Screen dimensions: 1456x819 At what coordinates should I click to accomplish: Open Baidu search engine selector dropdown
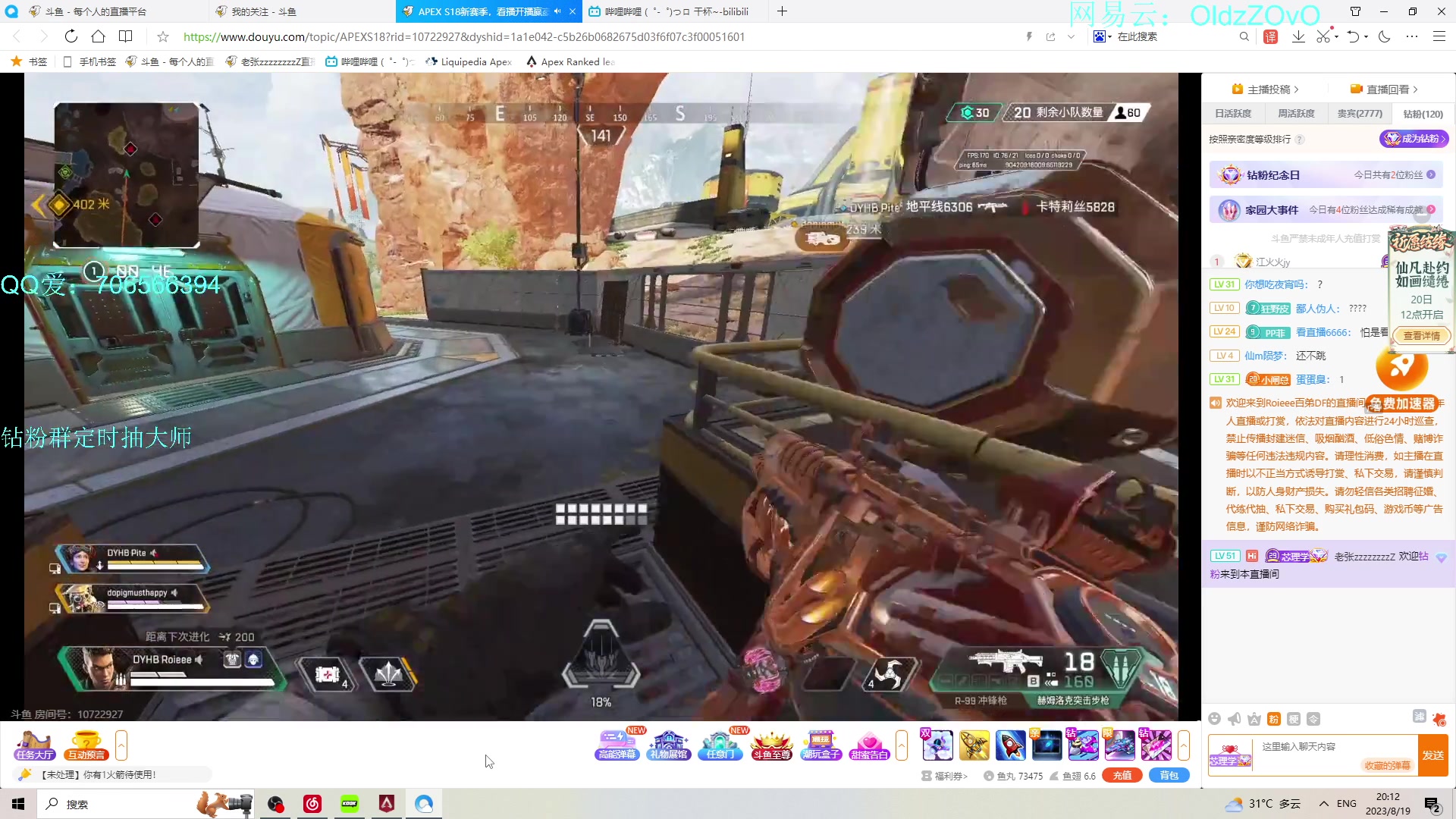tap(1102, 36)
